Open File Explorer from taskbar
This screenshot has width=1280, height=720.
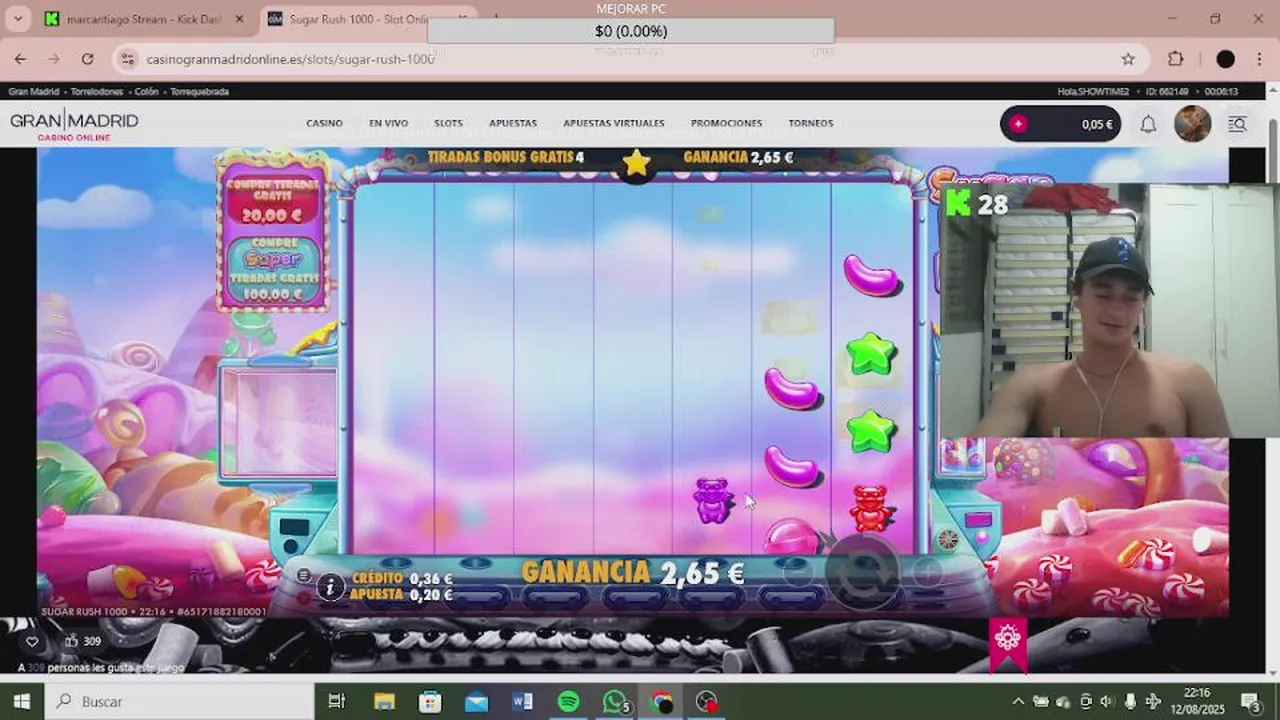384,701
